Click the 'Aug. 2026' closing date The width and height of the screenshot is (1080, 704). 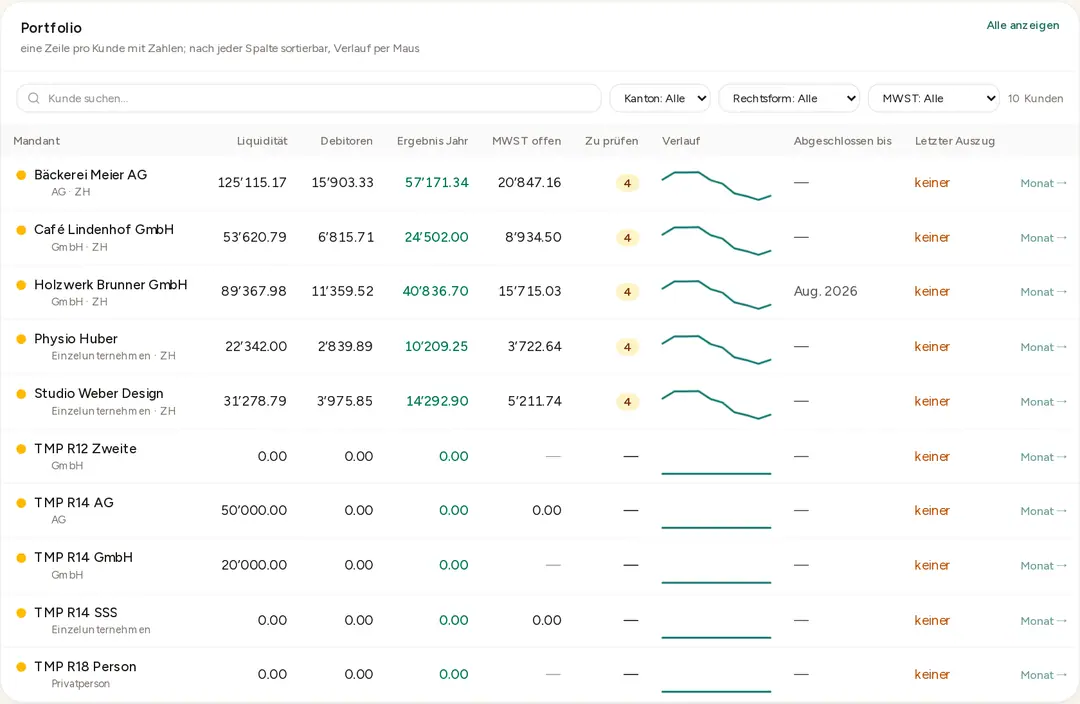click(825, 291)
